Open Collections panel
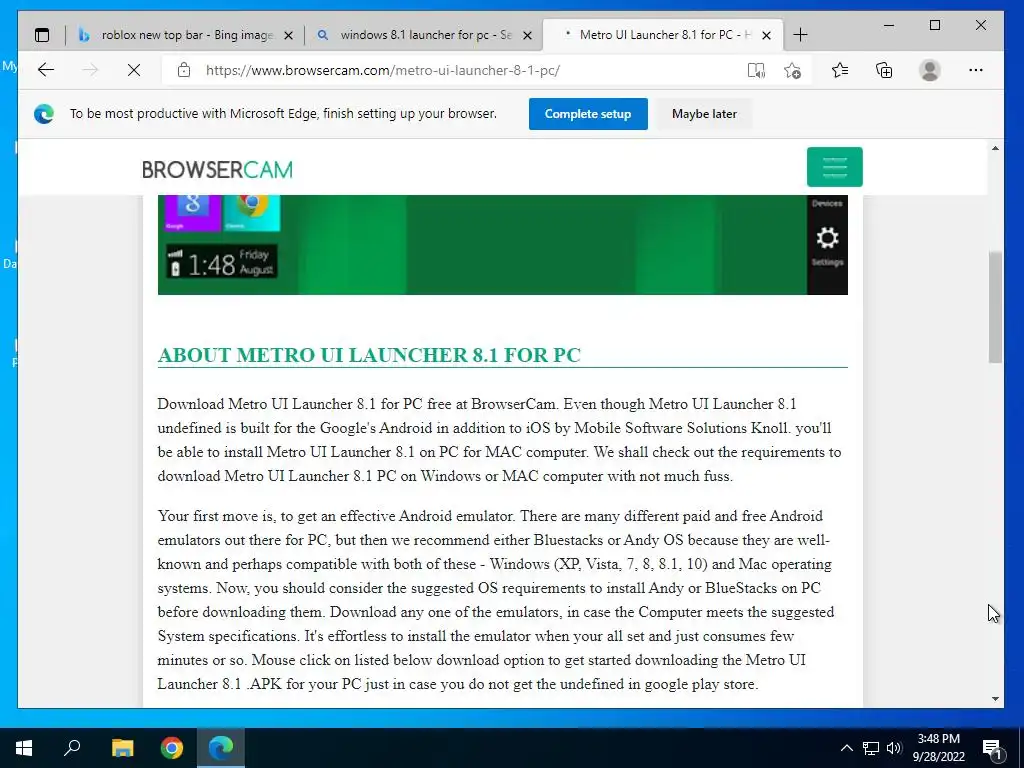 click(884, 70)
